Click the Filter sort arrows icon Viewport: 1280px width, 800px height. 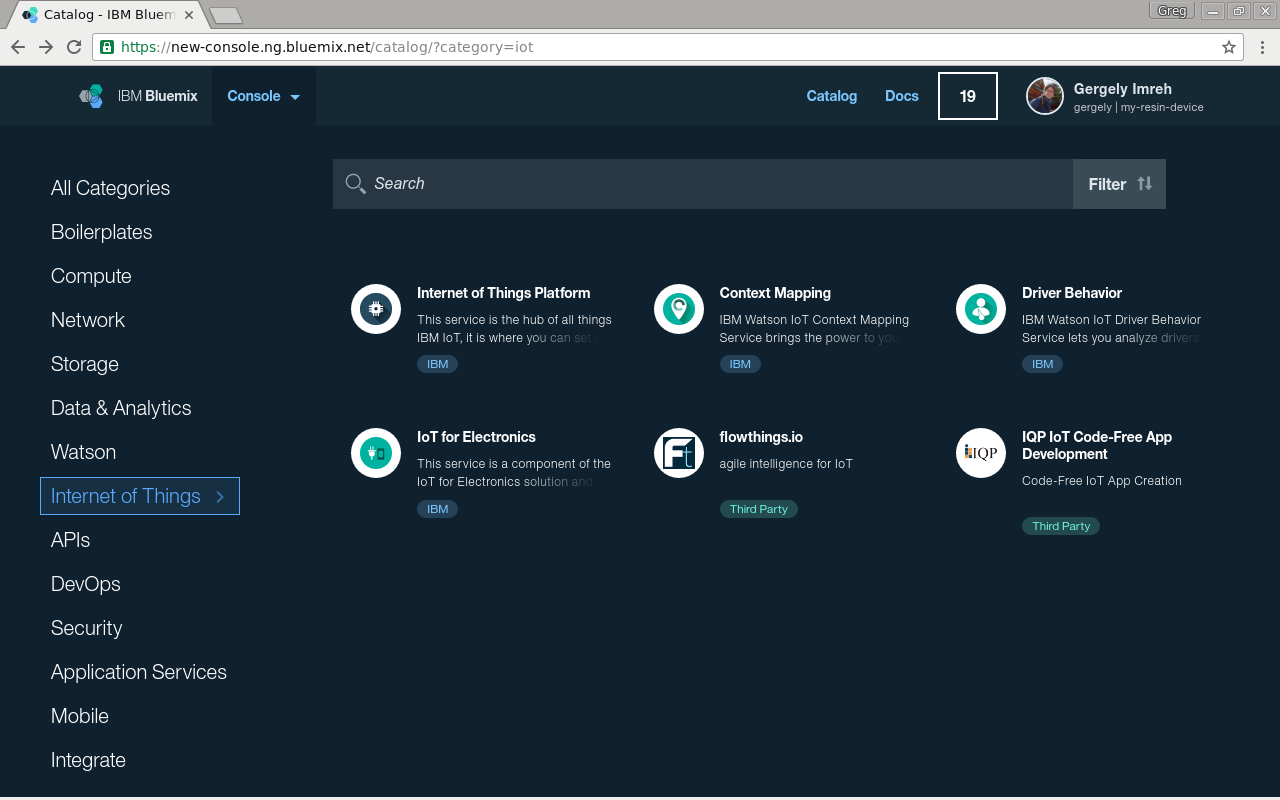point(1145,184)
